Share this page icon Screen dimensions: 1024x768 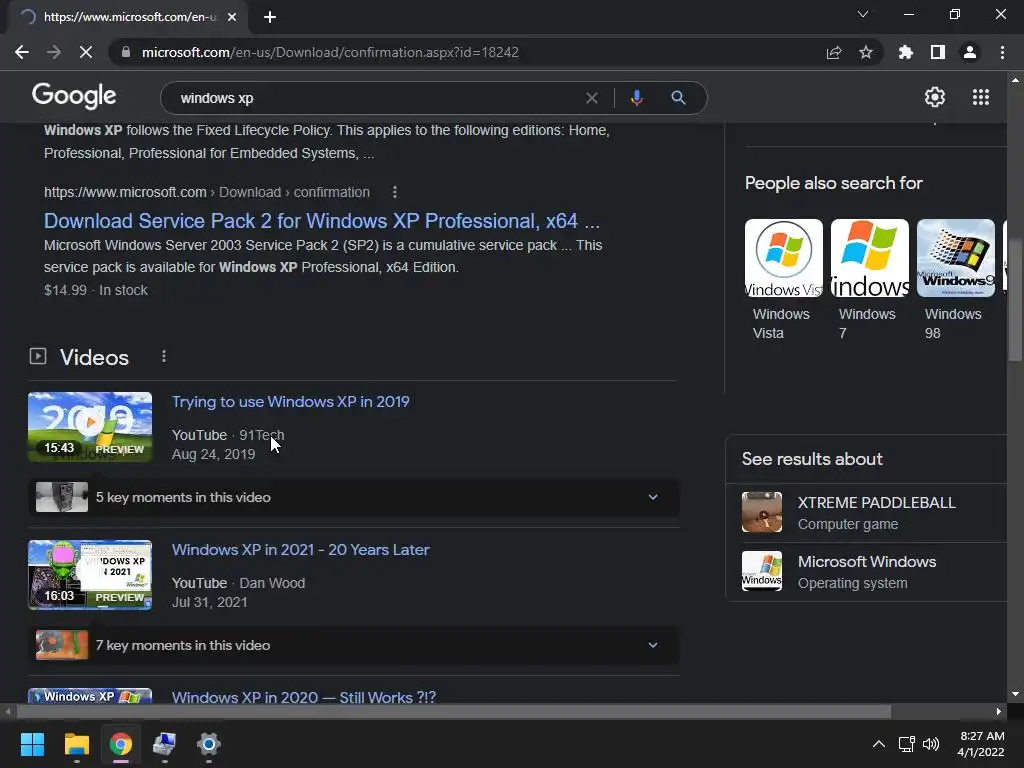pyautogui.click(x=834, y=52)
